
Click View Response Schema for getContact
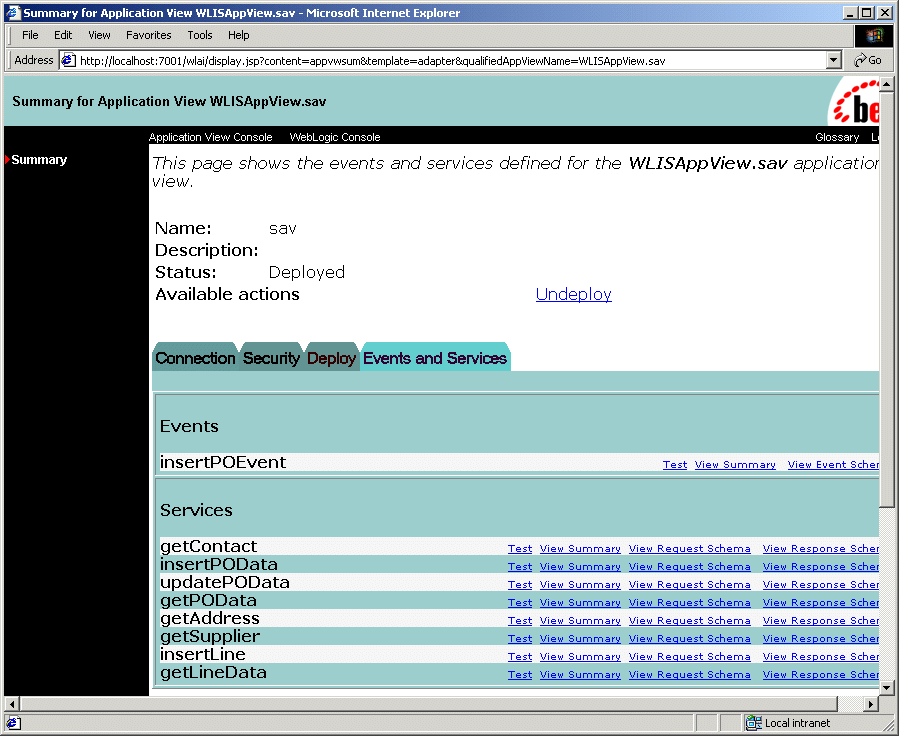[x=820, y=549]
